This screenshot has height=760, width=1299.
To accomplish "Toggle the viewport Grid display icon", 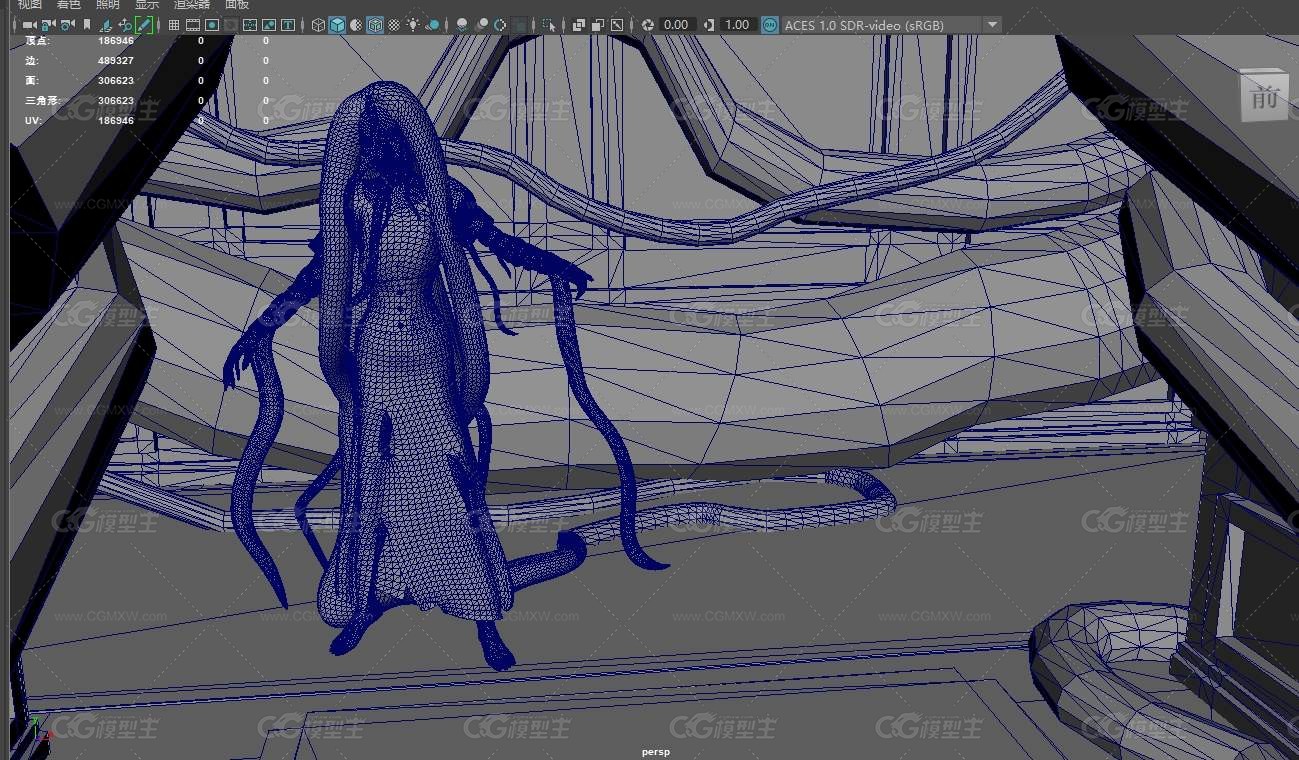I will (x=174, y=25).
